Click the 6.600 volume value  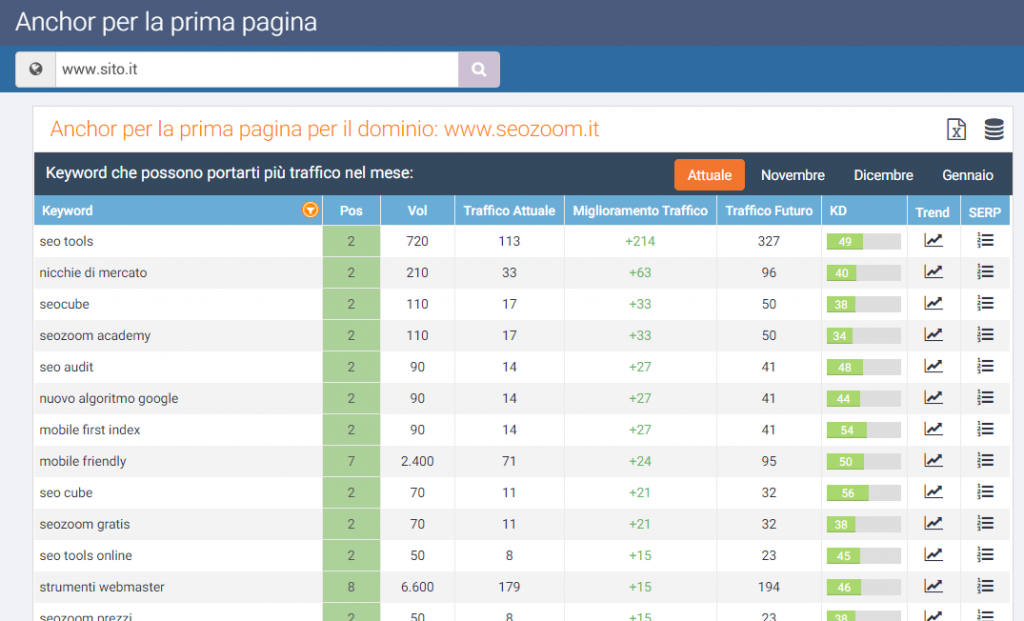click(x=417, y=586)
